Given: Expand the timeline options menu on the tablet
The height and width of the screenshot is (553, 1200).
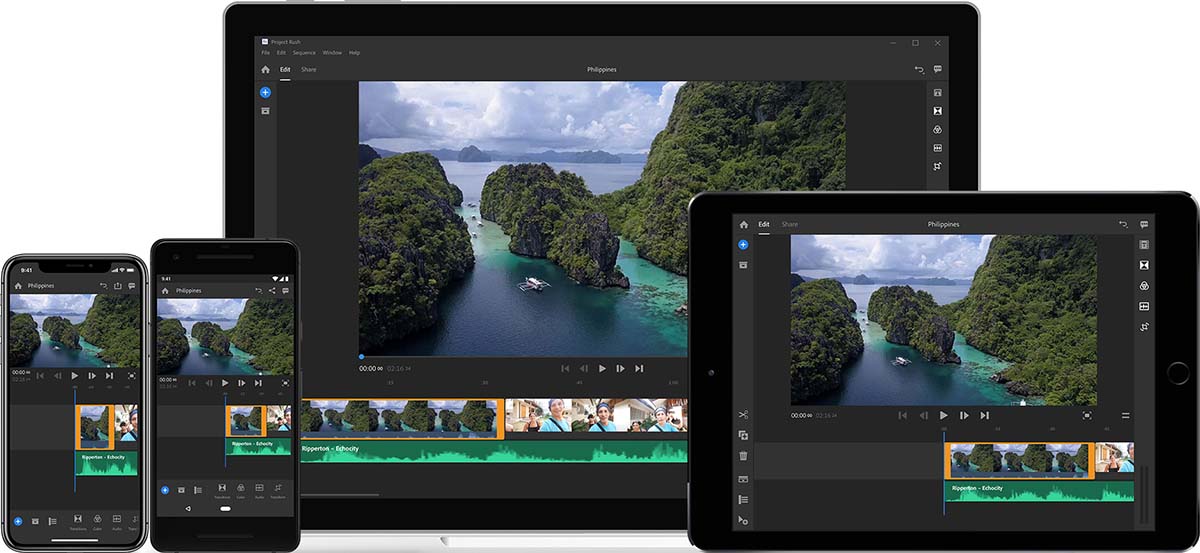Looking at the screenshot, I should [1125, 415].
